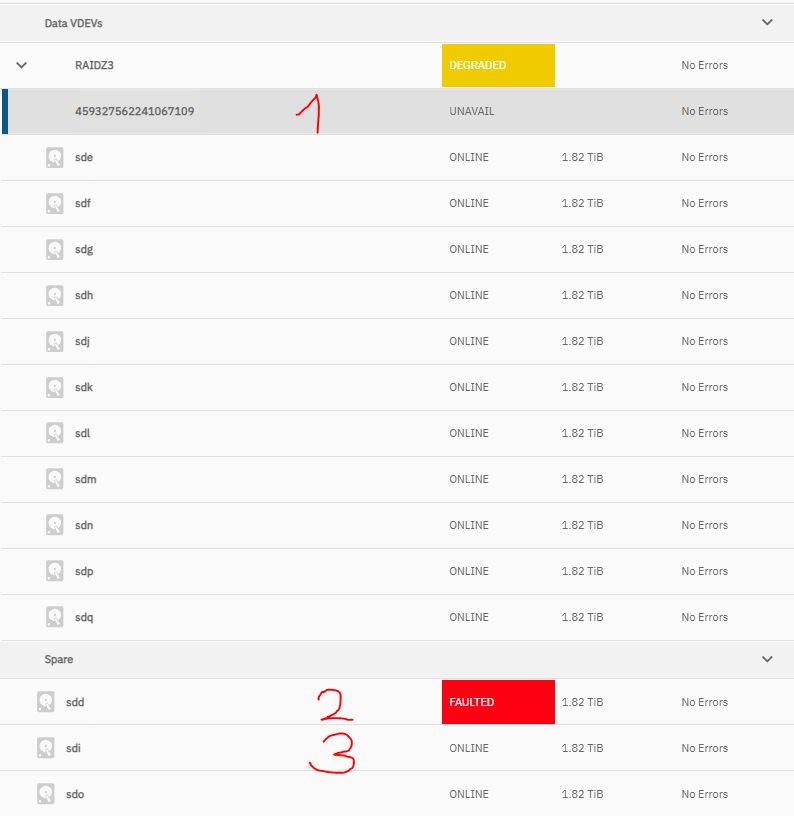This screenshot has height=816, width=794.
Task: Select the disk icon for sdm
Action: pos(55,479)
